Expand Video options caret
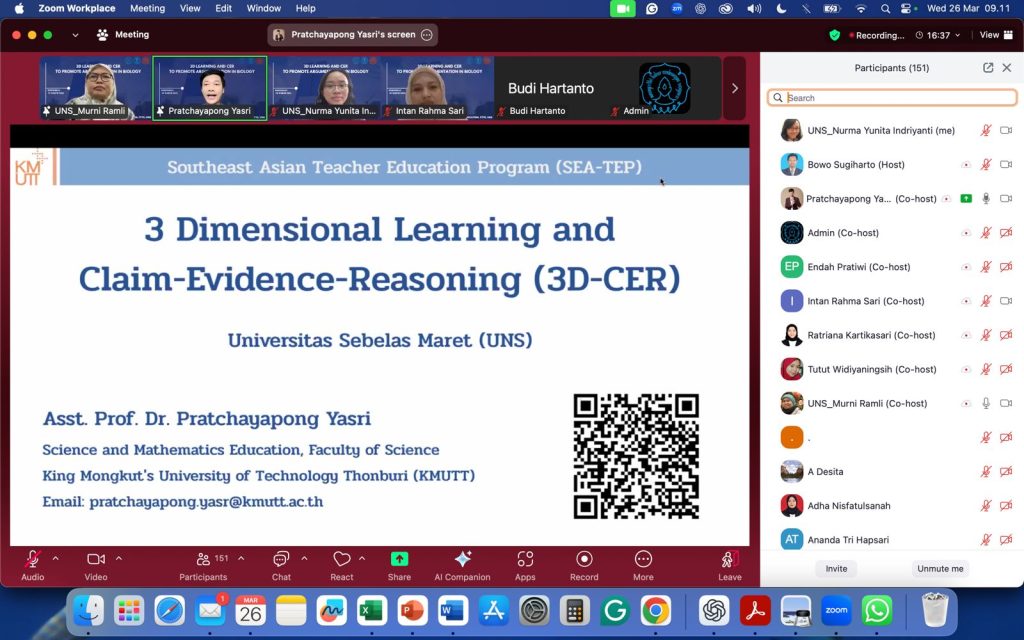The width and height of the screenshot is (1024, 640). 119,558
